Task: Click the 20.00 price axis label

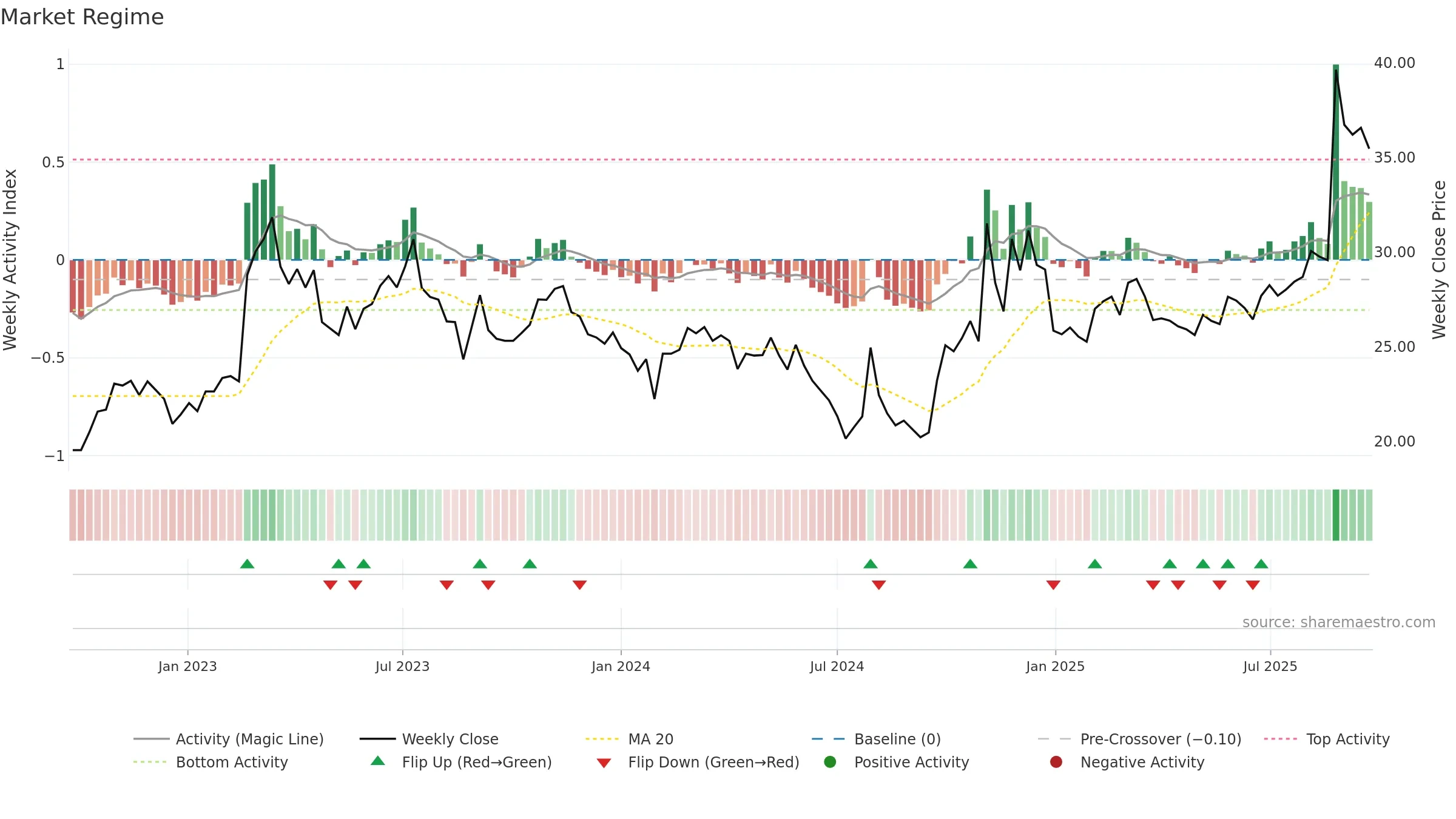Action: [1394, 442]
